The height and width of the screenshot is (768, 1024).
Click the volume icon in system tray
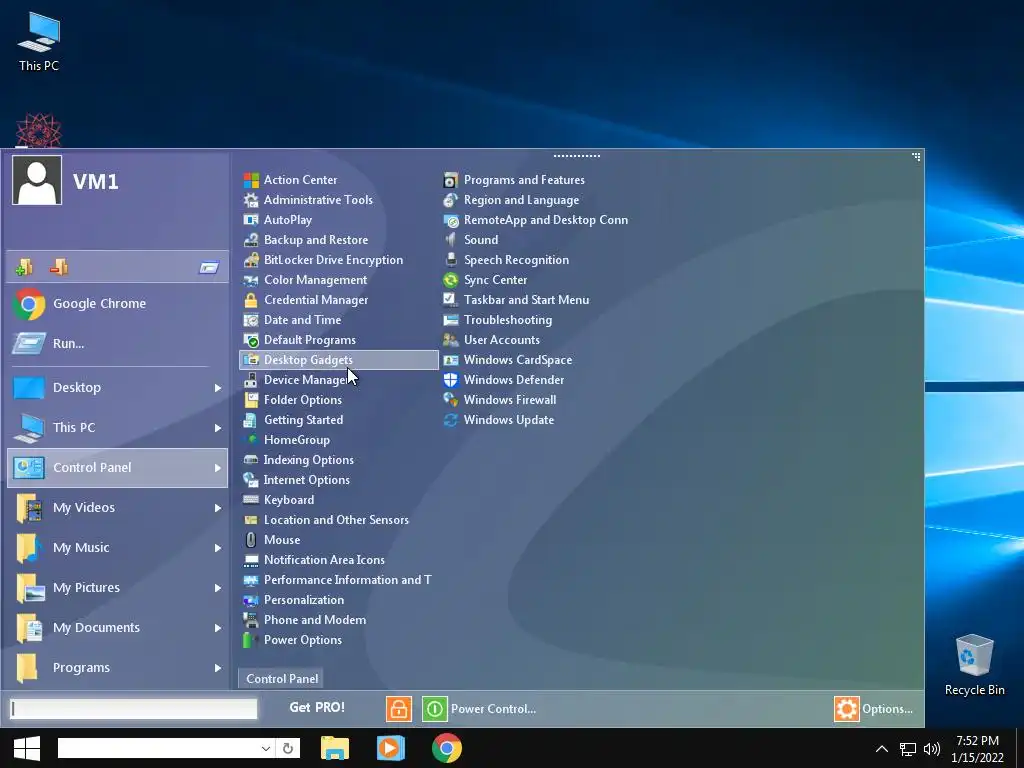[932, 749]
